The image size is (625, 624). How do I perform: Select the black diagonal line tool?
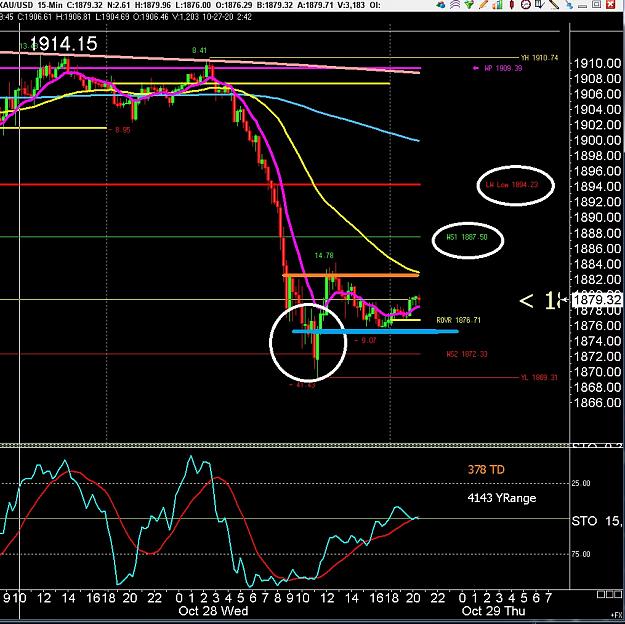point(554,5)
